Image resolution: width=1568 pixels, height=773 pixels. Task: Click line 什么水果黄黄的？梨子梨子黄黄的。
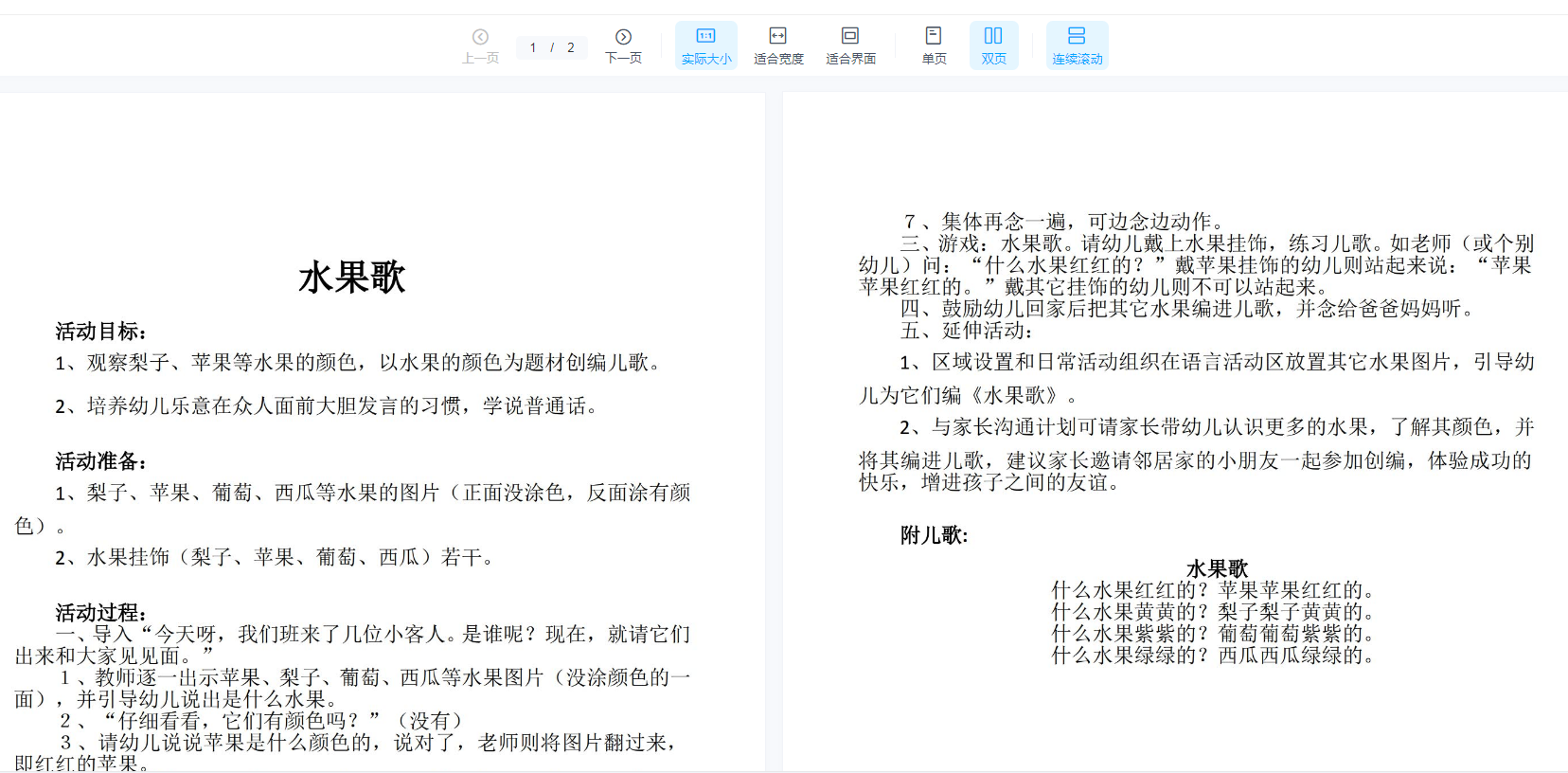tap(1213, 612)
